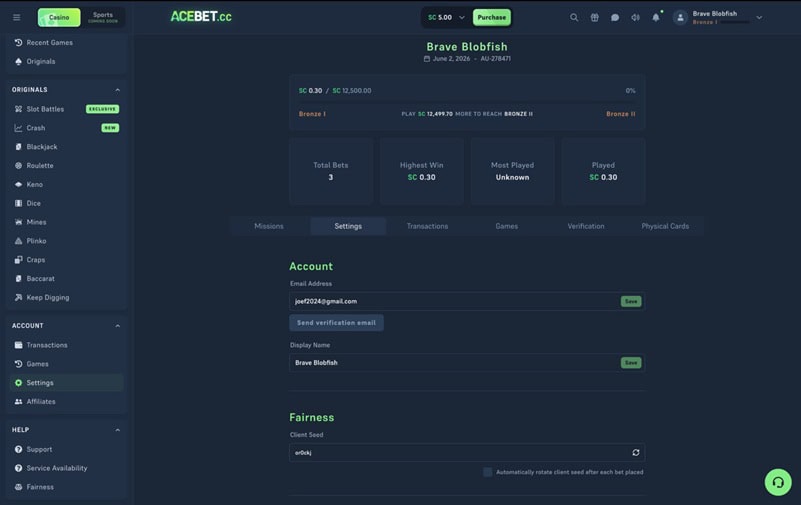Expand the user profile dropdown chevron
This screenshot has width=801, height=505.
point(759,17)
